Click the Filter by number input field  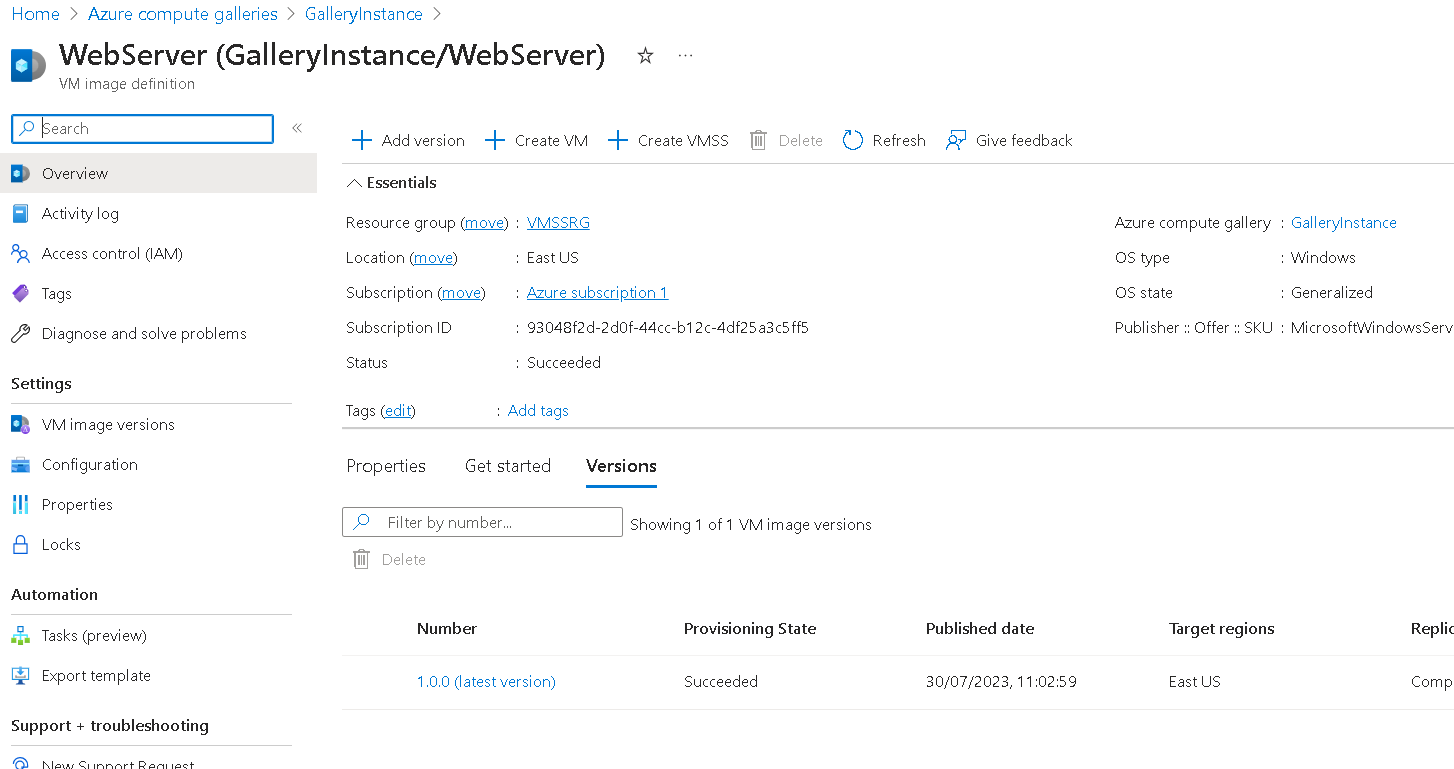[x=482, y=522]
